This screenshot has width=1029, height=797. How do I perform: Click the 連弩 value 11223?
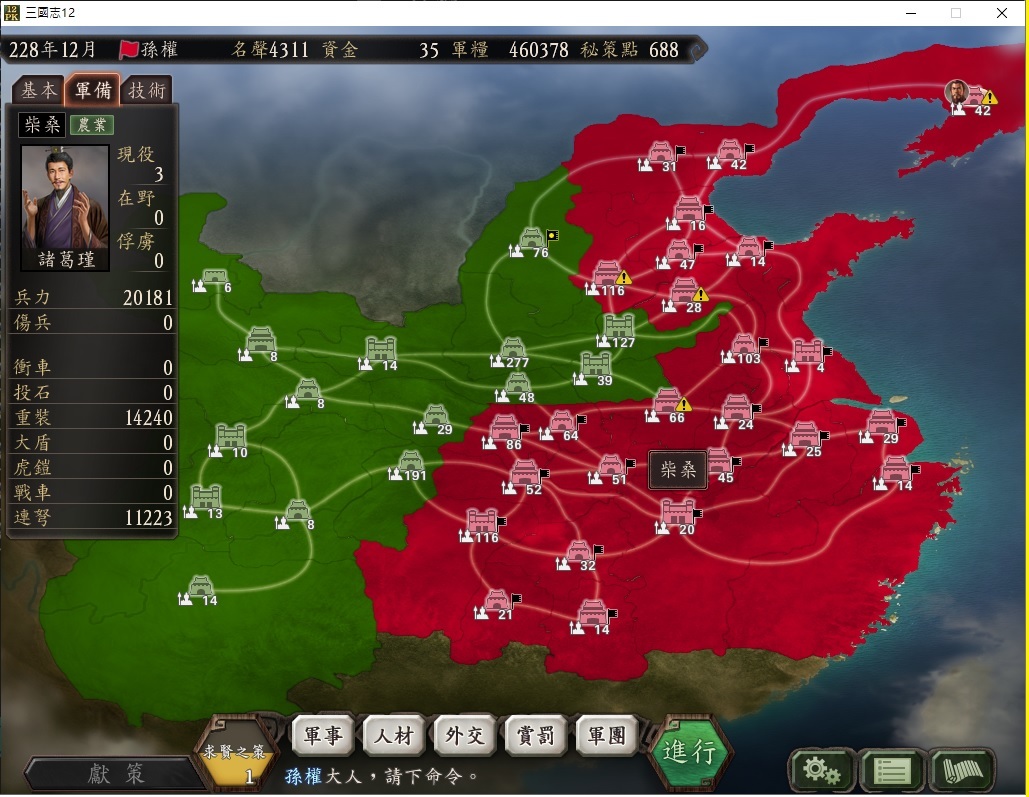point(148,517)
